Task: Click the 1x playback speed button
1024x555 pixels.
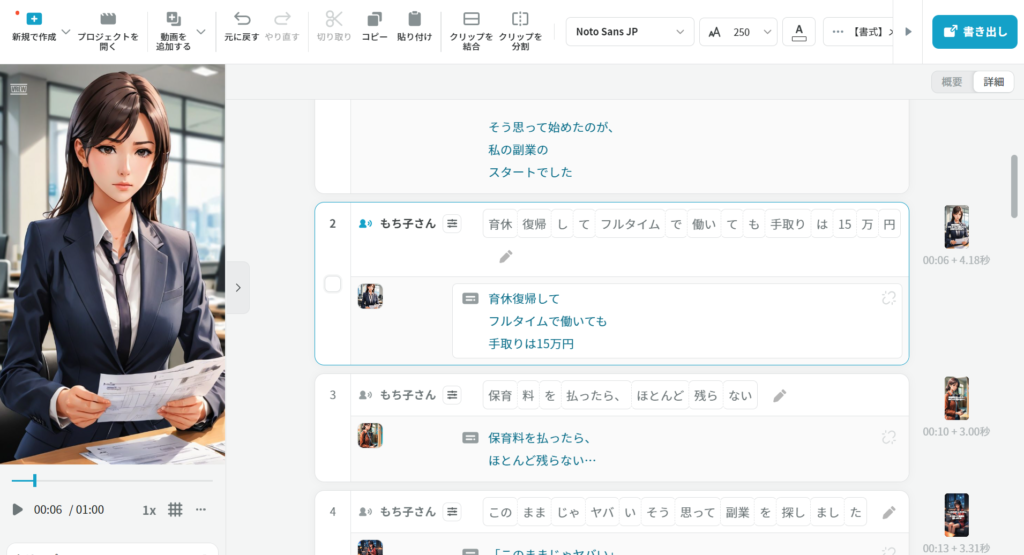Action: [x=149, y=510]
